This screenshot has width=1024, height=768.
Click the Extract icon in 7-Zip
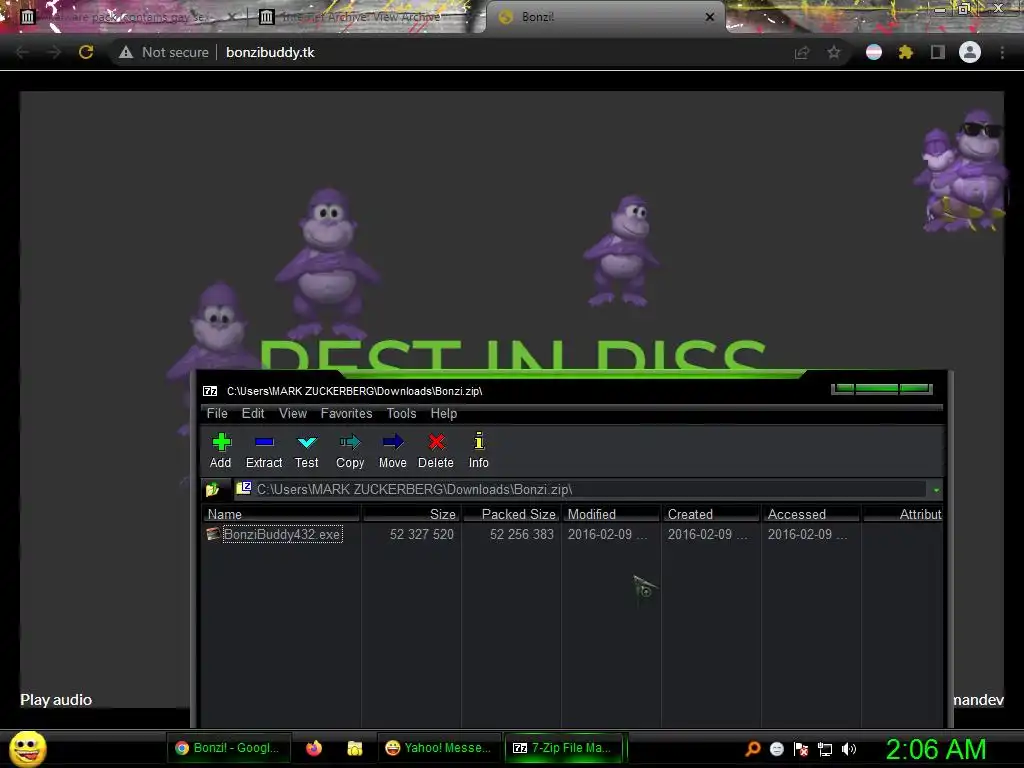point(264,450)
